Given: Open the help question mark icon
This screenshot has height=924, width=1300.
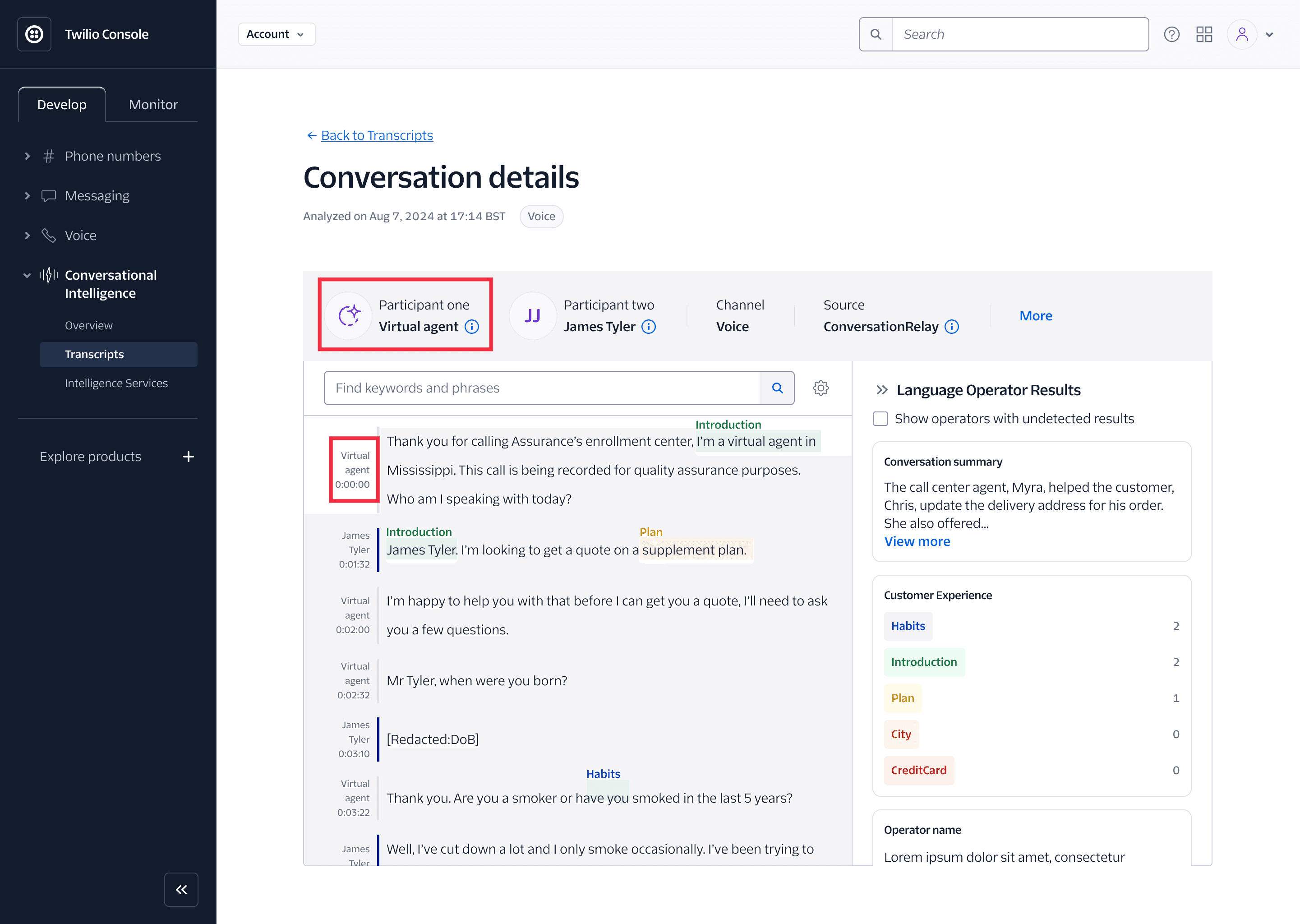Looking at the screenshot, I should click(1172, 34).
